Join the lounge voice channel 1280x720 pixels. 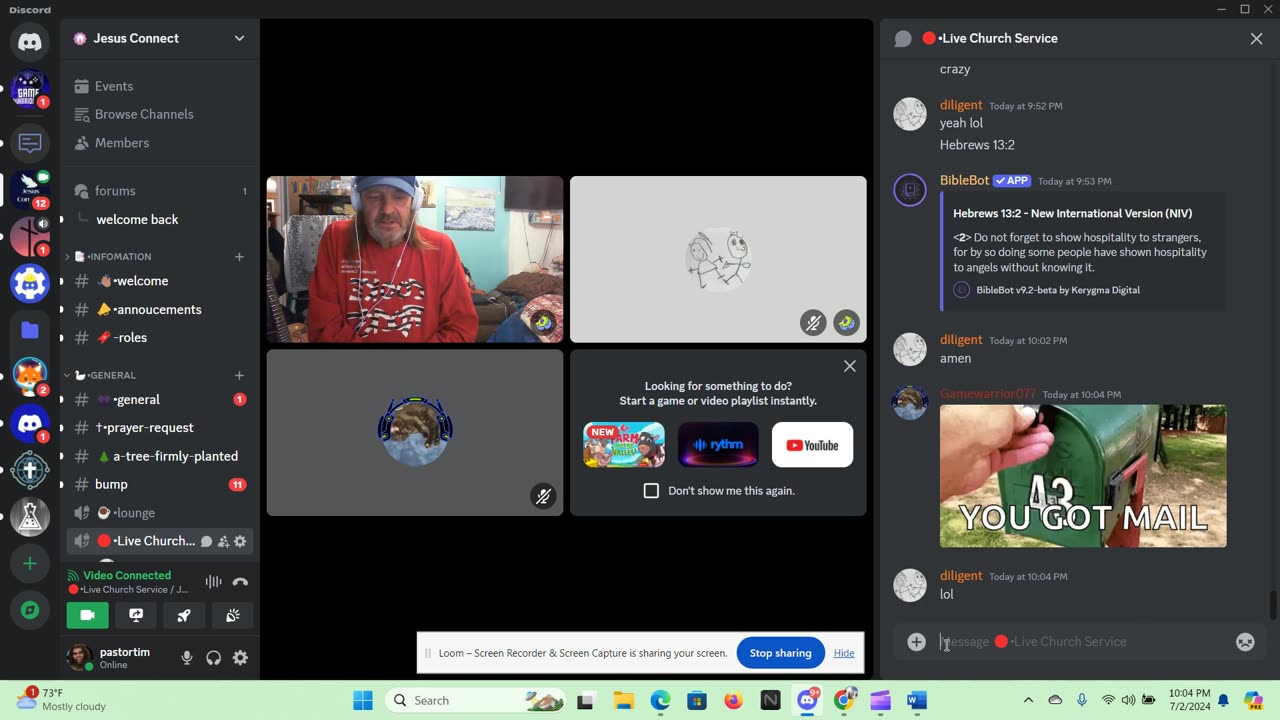[159, 512]
